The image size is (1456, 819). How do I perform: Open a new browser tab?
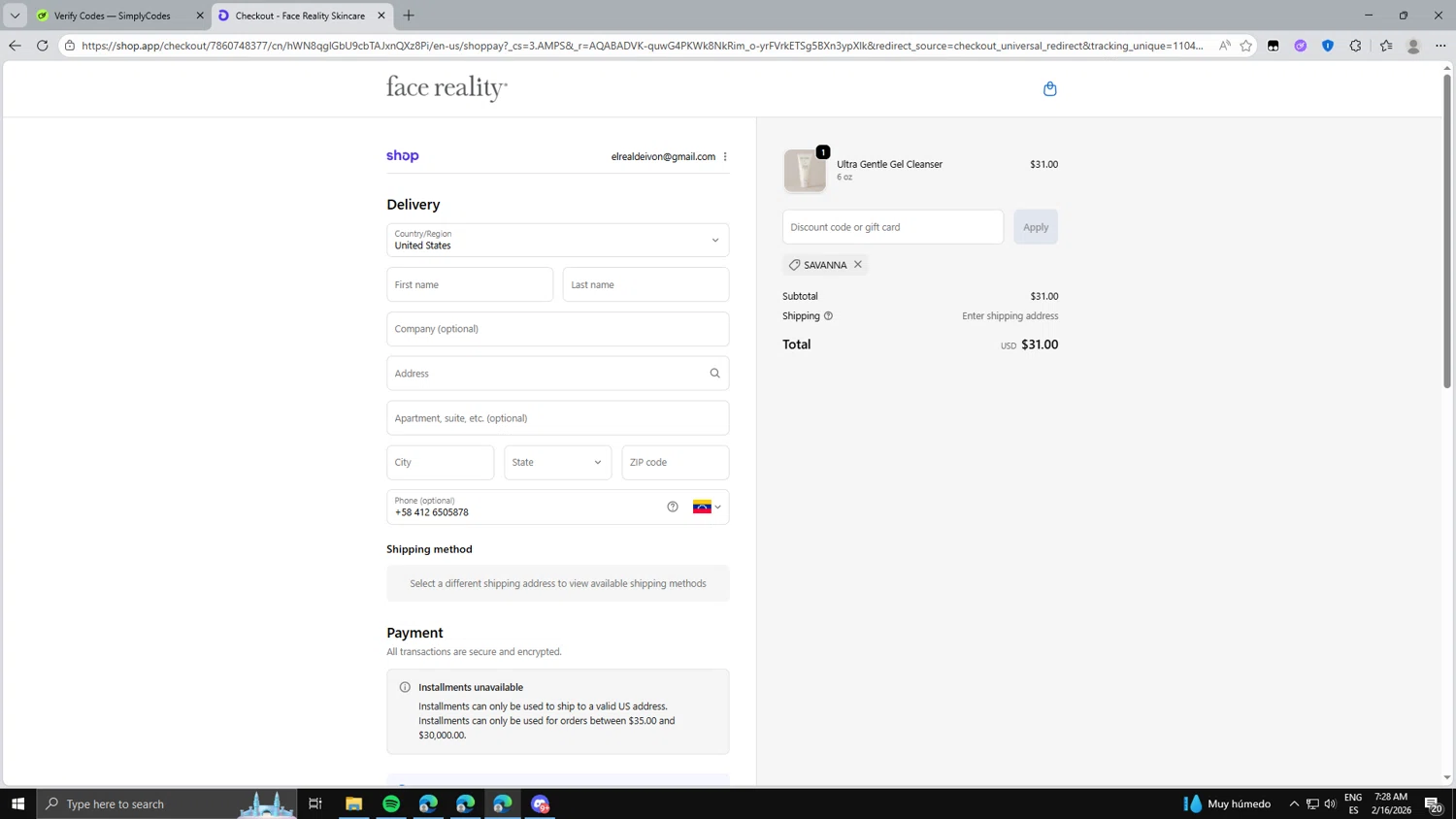(x=409, y=16)
